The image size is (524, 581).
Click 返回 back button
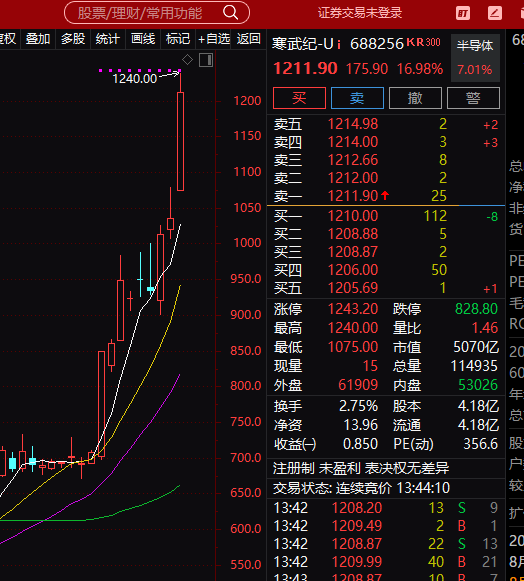[x=248, y=39]
